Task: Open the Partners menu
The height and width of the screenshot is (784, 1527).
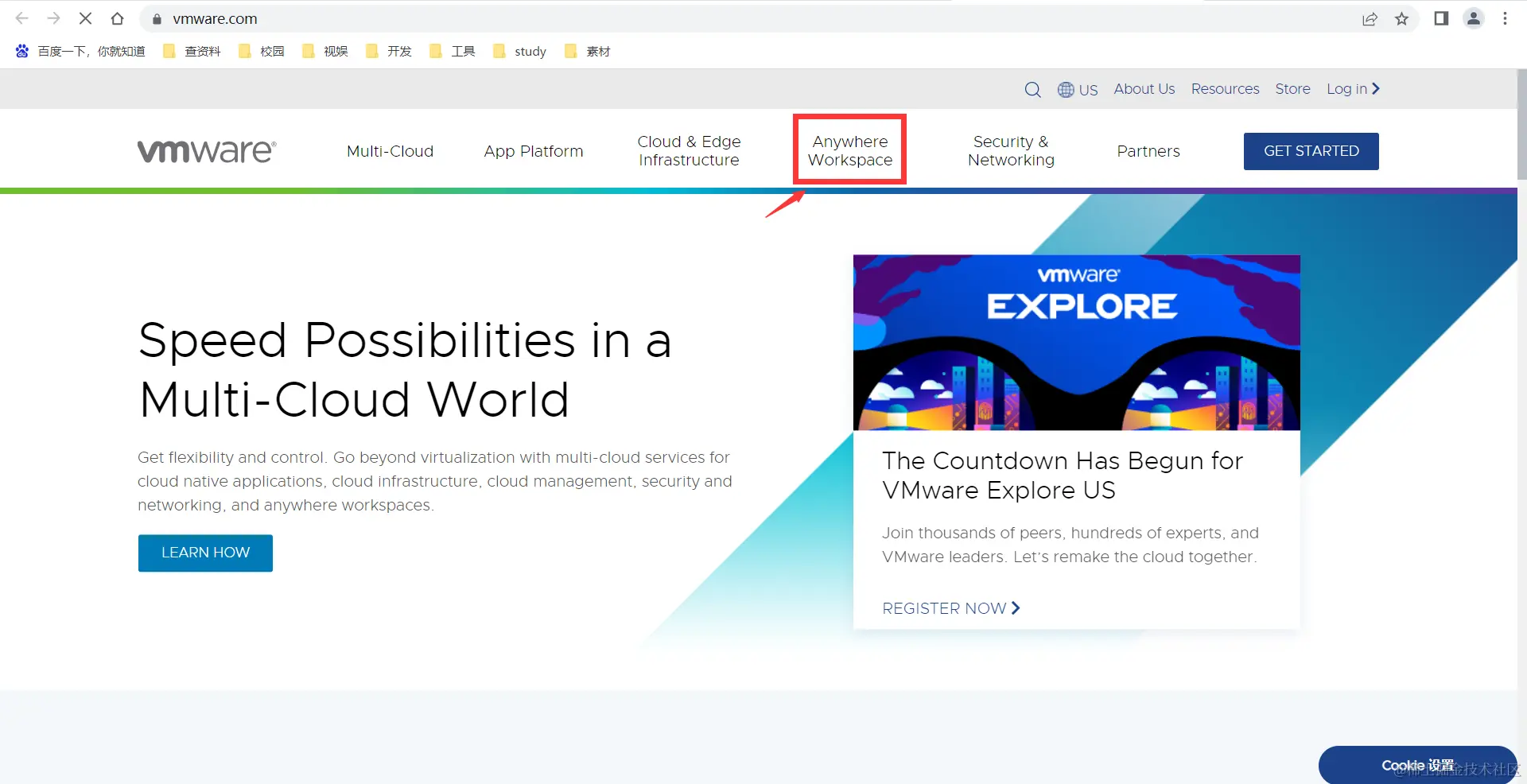Action: (1148, 151)
